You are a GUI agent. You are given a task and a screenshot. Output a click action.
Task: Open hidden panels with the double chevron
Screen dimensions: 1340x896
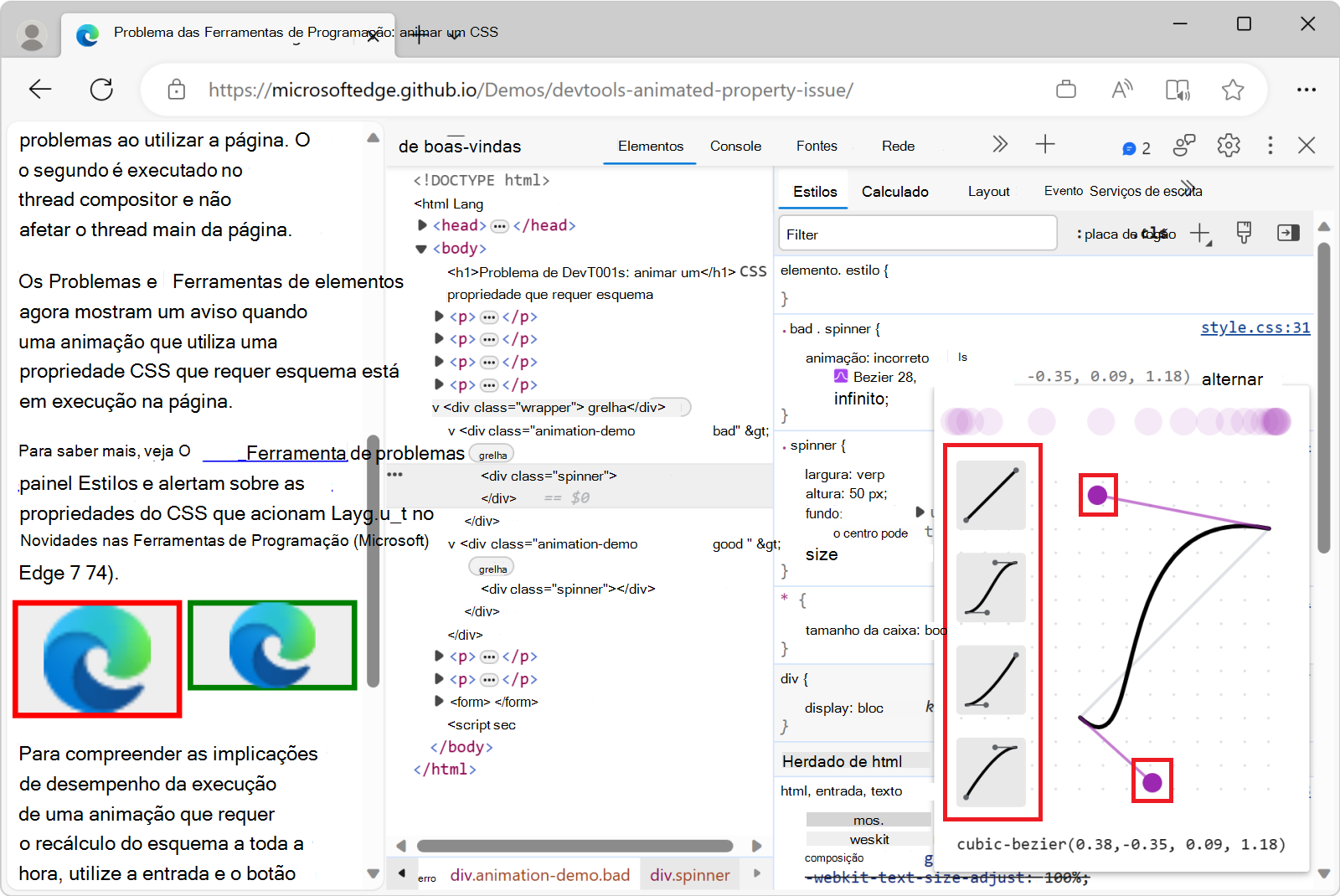click(x=1000, y=144)
